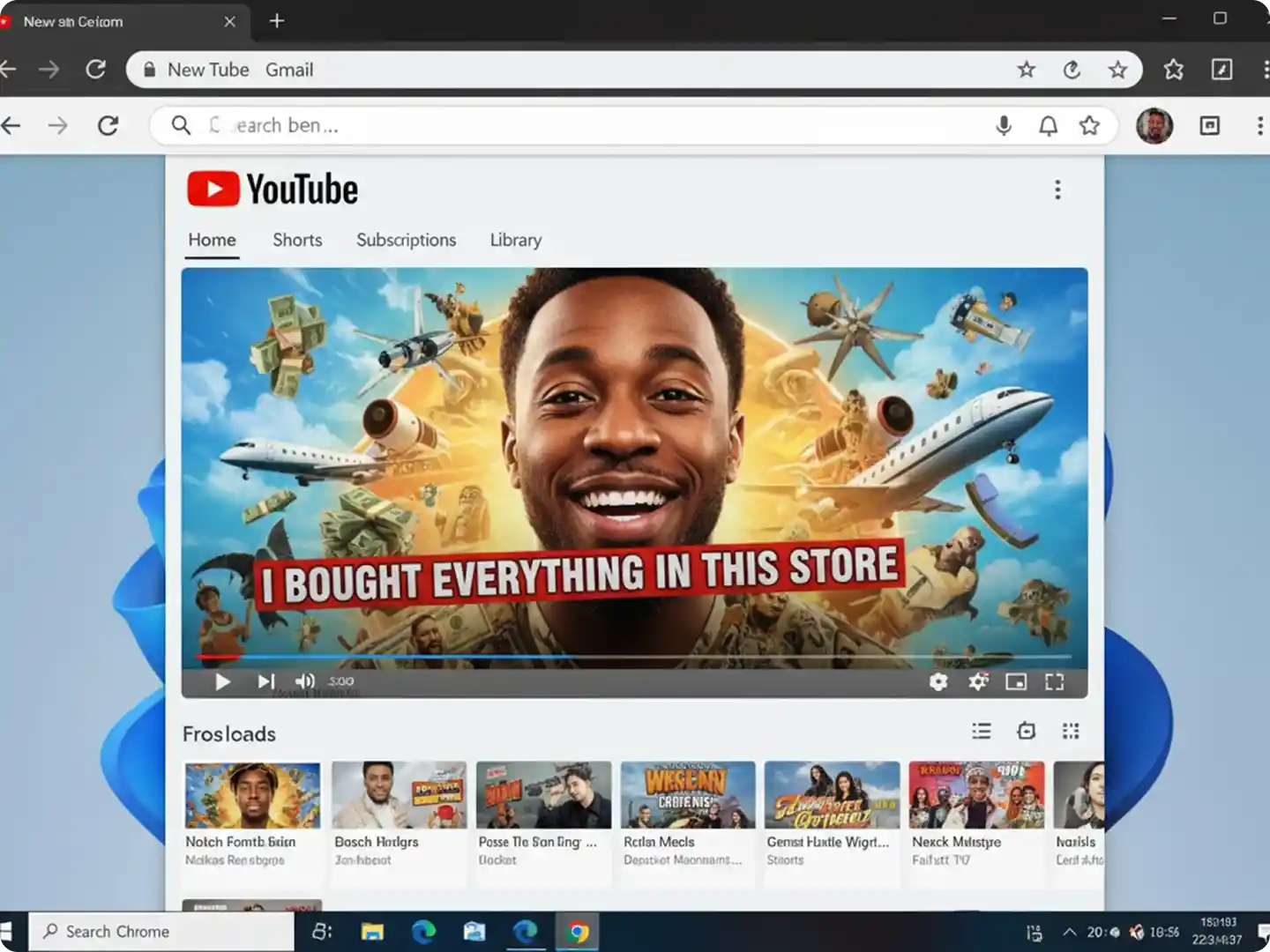Mute the video volume speaker icon
Screen dimensions: 1270x952
click(305, 681)
